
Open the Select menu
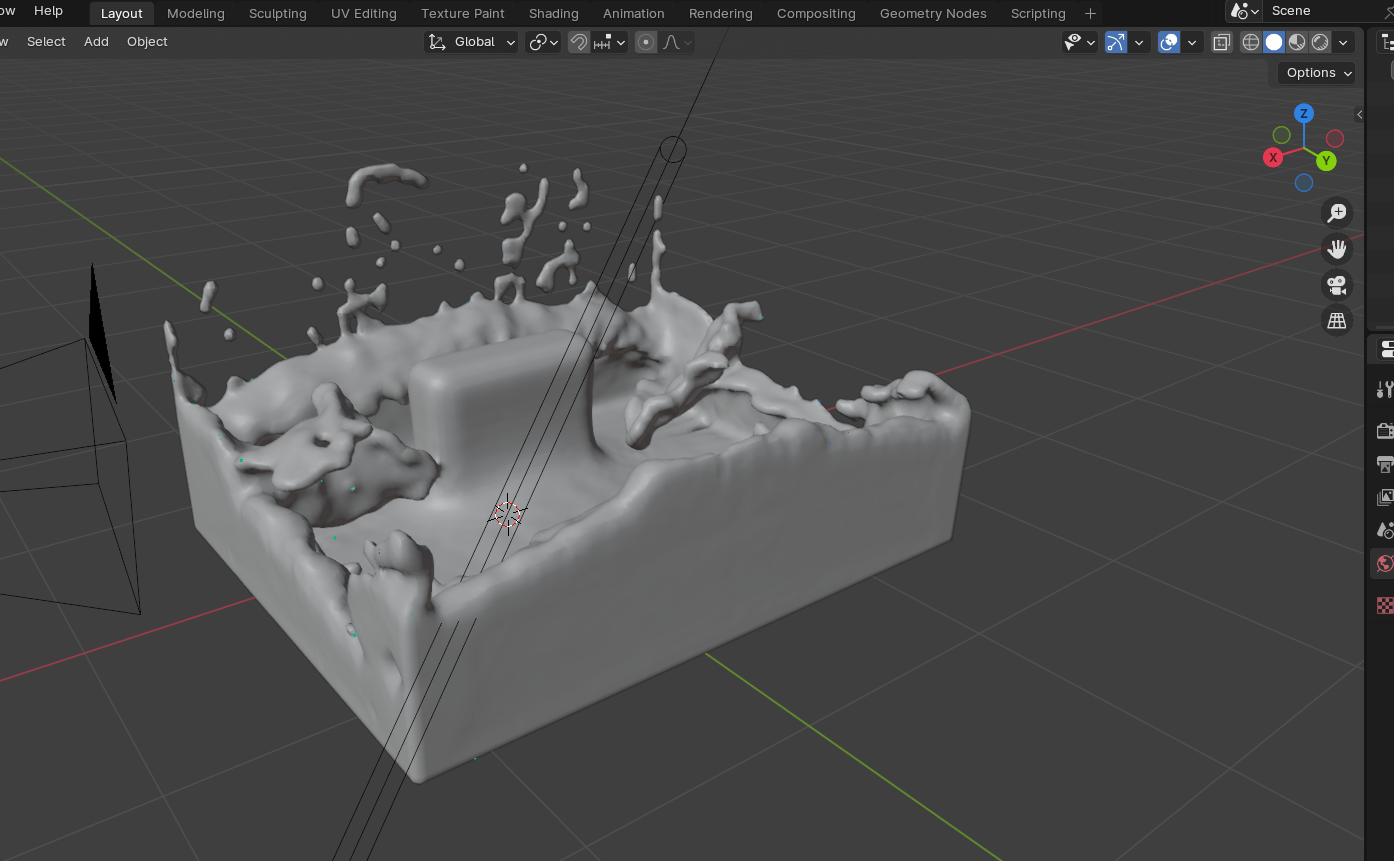pyautogui.click(x=46, y=41)
